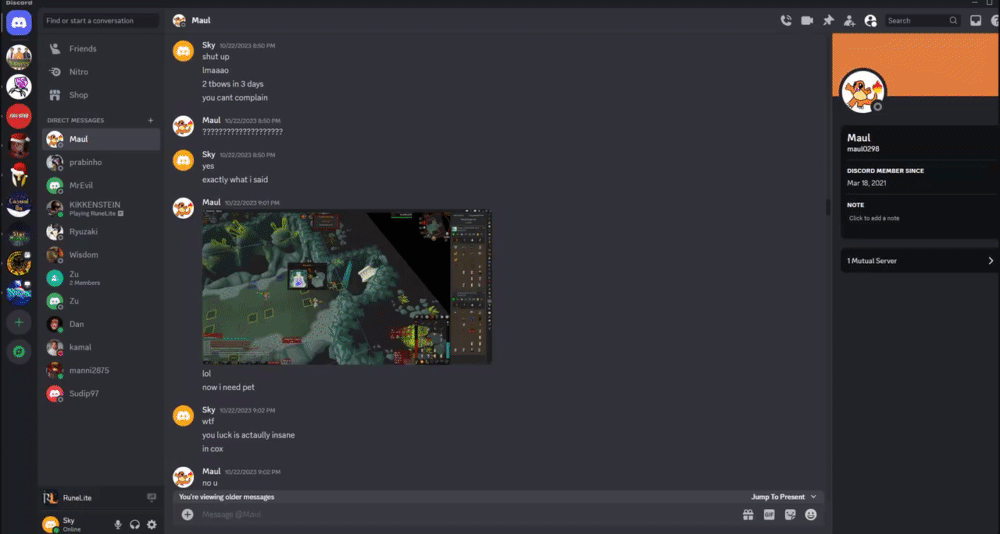The width and height of the screenshot is (1000, 534).
Task: Click Jump To Present
Action: click(777, 497)
